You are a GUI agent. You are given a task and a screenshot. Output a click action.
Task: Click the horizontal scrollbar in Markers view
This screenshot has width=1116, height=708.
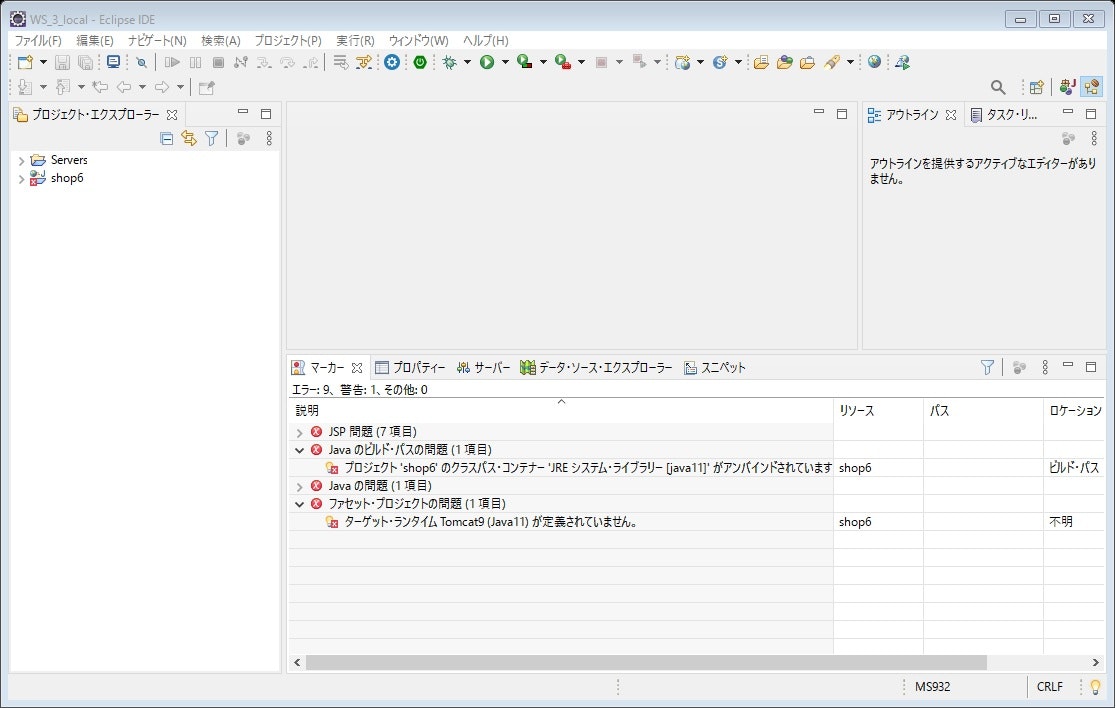pyautogui.click(x=646, y=662)
